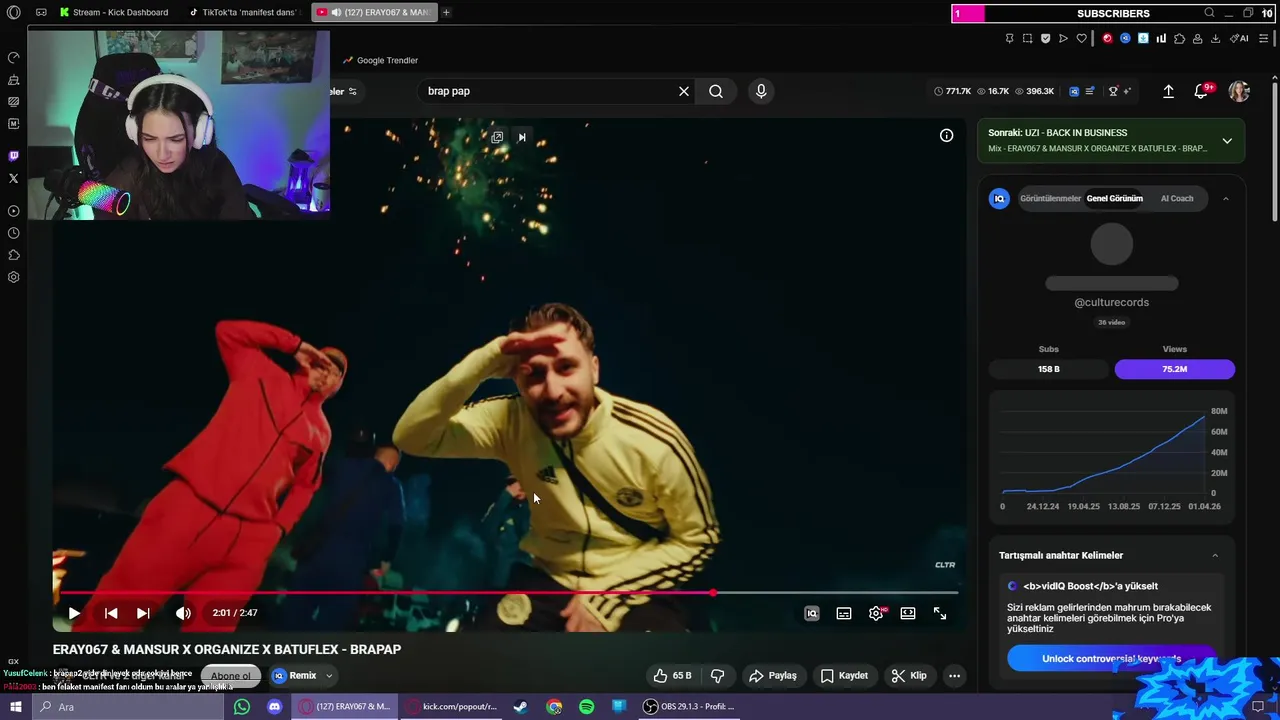Open sidebar settings gear
1280x720 pixels.
coord(13,277)
